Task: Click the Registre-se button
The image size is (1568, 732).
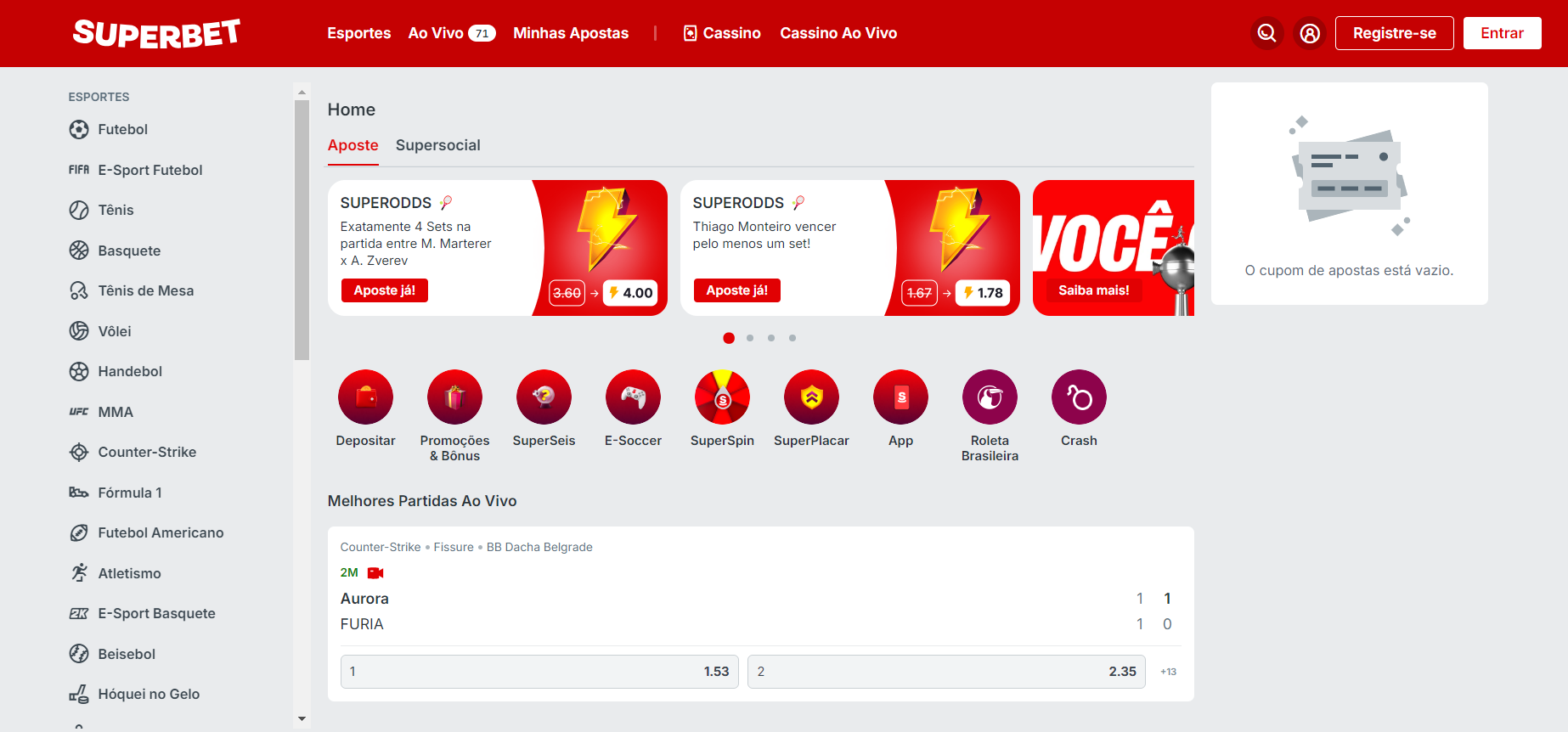Action: point(1395,33)
